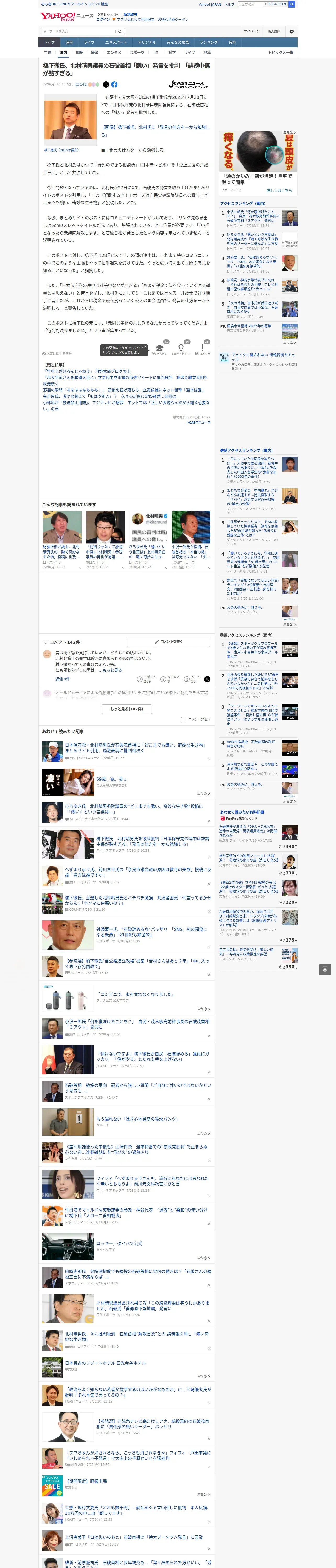Dismiss the 紀藤正樹弁護士 recommended article card

(x=79, y=567)
